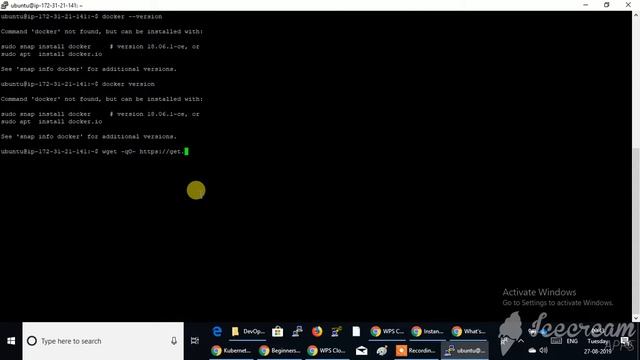Switch to the 'WPS Clo...' Chrome window
The height and width of the screenshot is (360, 640).
(x=327, y=351)
